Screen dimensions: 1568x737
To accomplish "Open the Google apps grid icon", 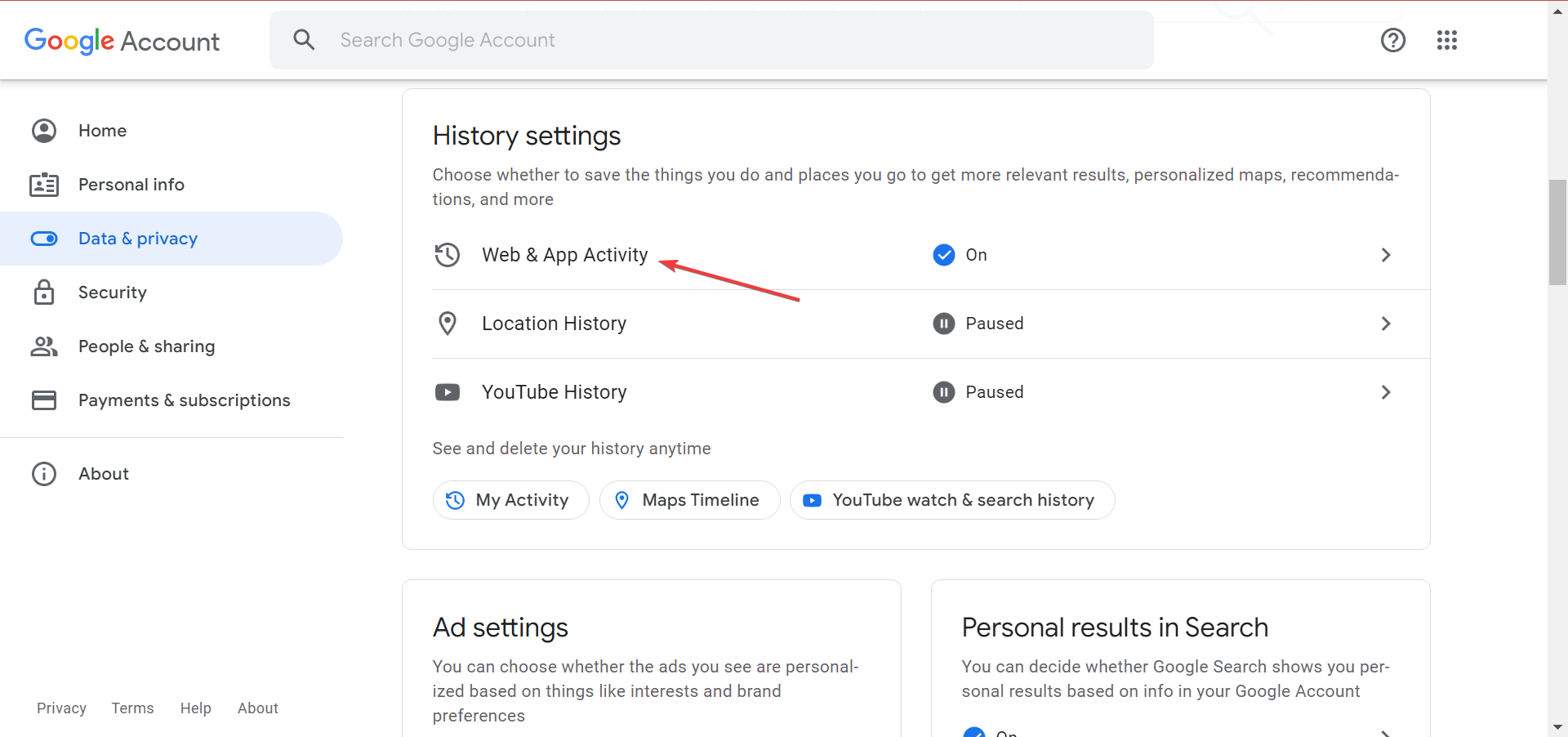I will pos(1447,40).
